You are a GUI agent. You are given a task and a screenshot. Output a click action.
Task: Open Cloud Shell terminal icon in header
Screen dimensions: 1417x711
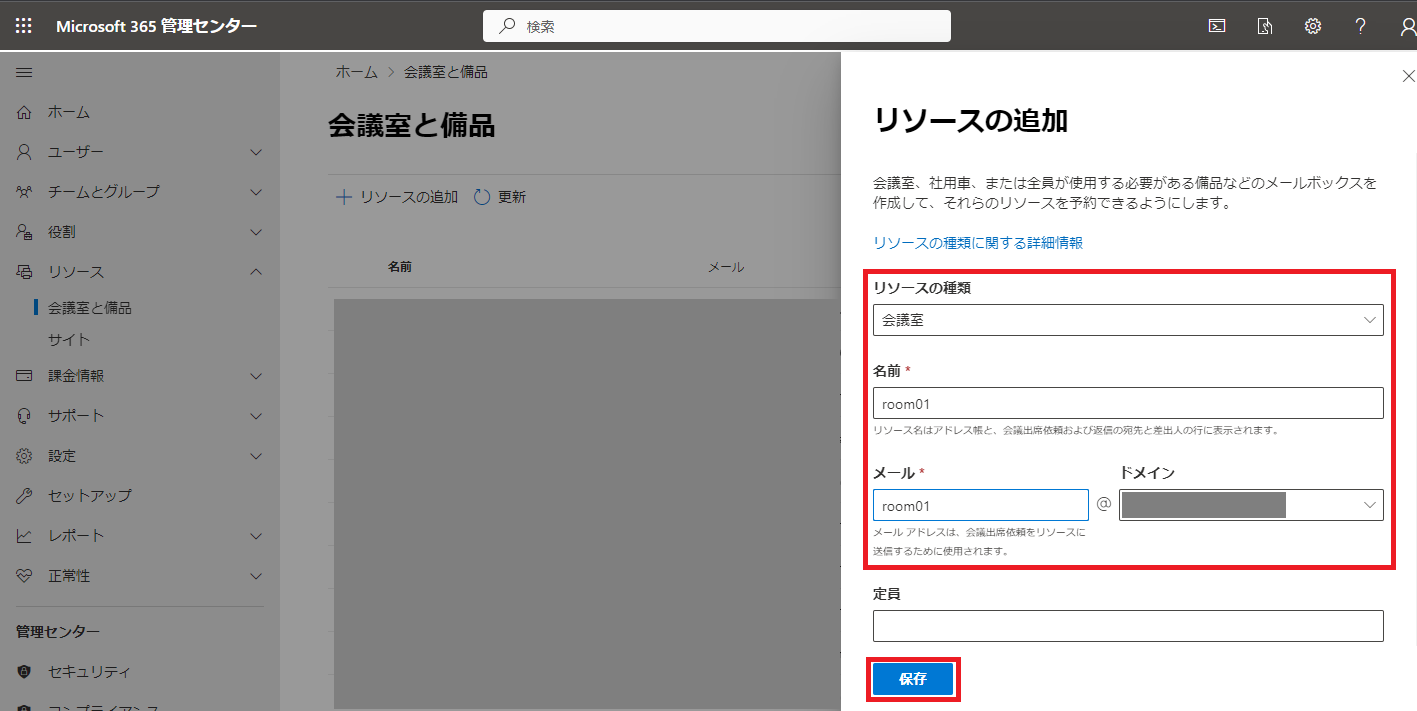click(1217, 26)
